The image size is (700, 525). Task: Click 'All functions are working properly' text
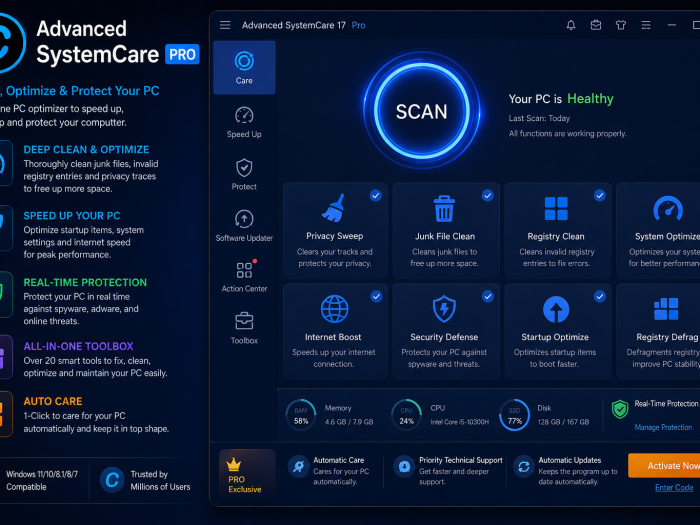(567, 133)
